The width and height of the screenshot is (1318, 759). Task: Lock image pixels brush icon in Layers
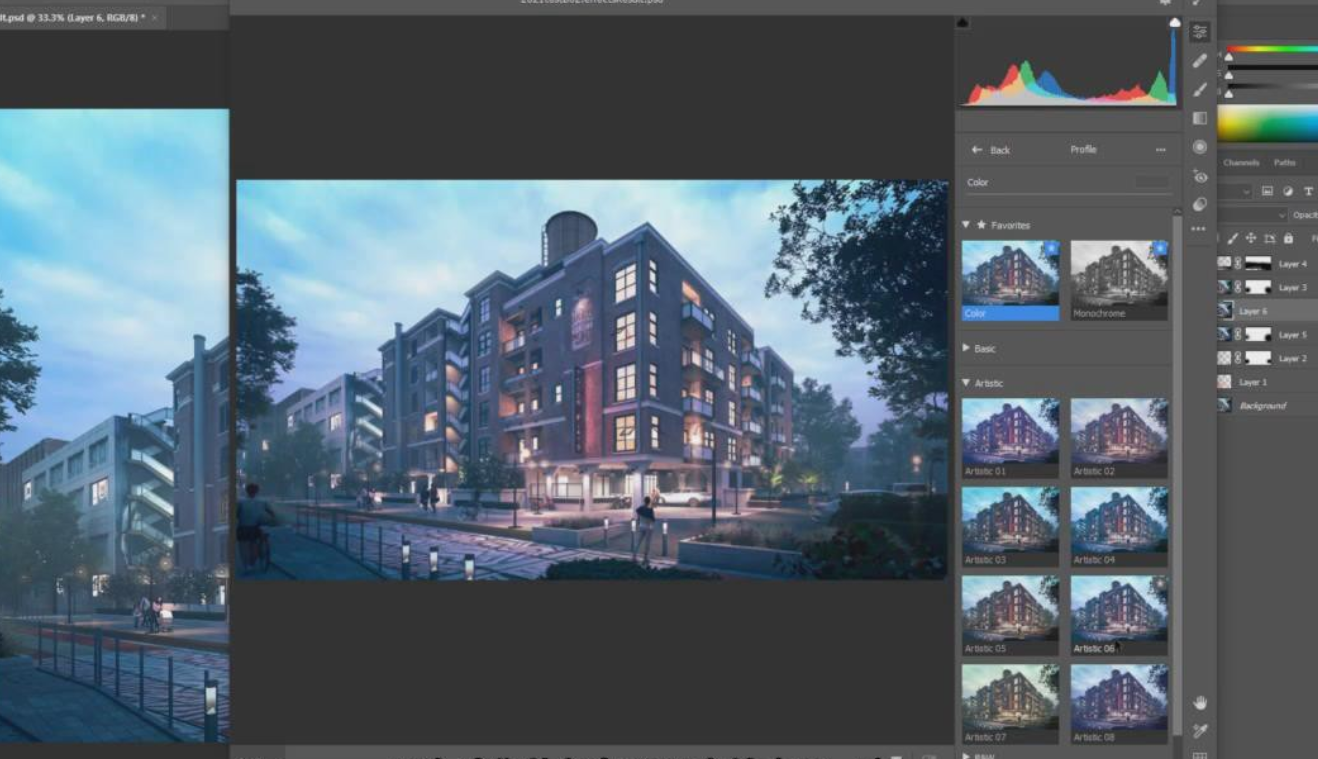point(1233,238)
